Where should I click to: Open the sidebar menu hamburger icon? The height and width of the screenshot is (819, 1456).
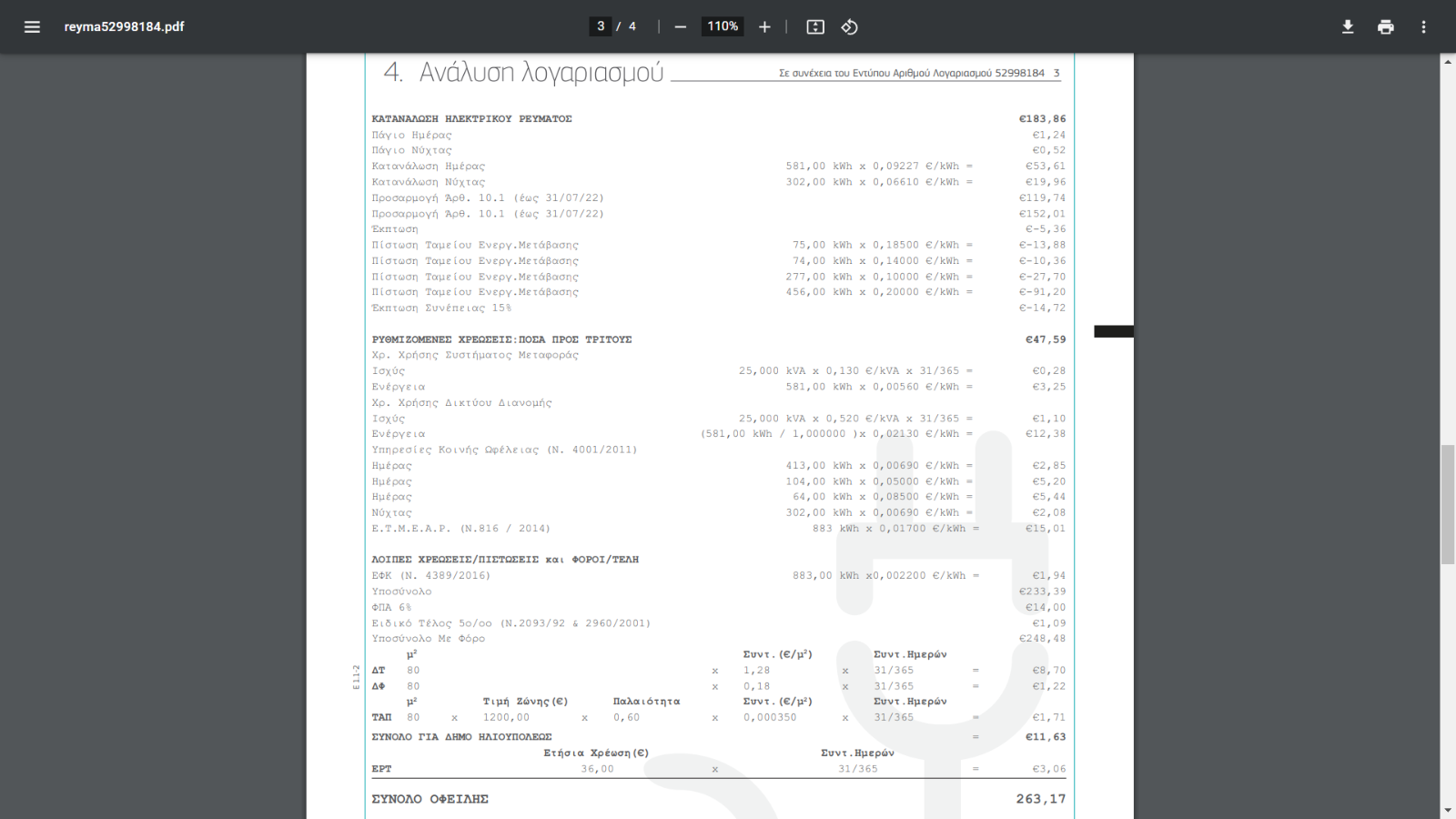(32, 26)
